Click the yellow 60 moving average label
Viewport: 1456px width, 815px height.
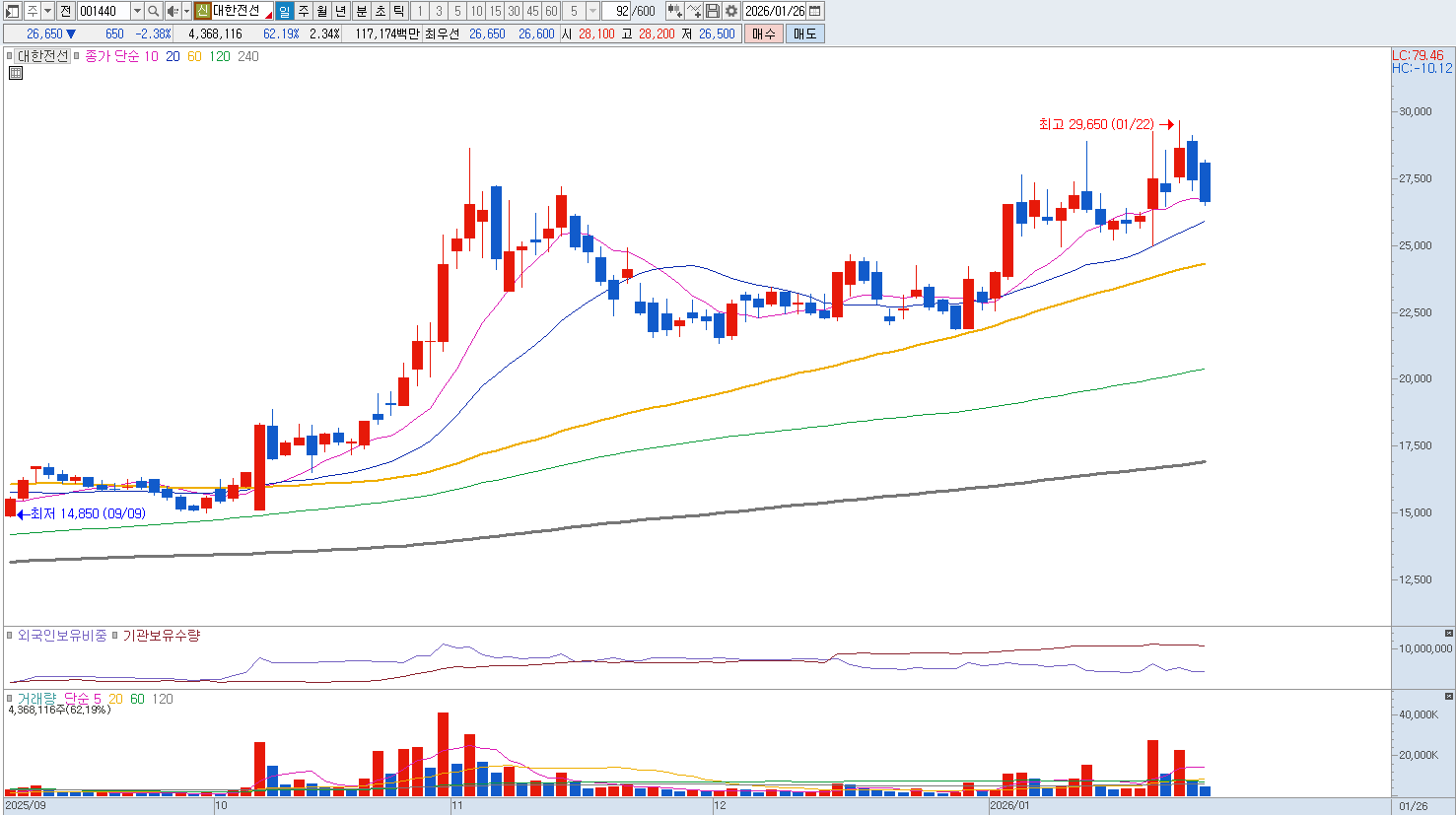pyautogui.click(x=194, y=56)
